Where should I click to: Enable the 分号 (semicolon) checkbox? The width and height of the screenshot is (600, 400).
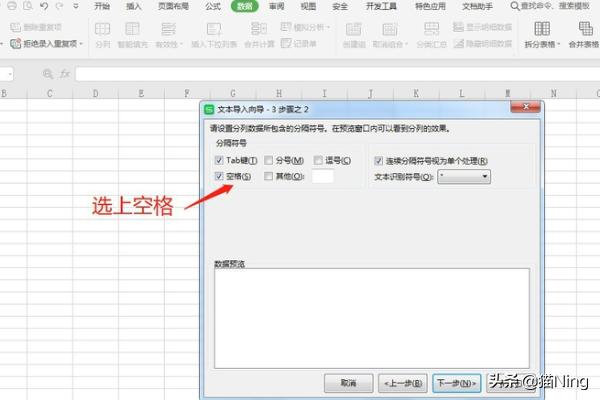[x=269, y=160]
